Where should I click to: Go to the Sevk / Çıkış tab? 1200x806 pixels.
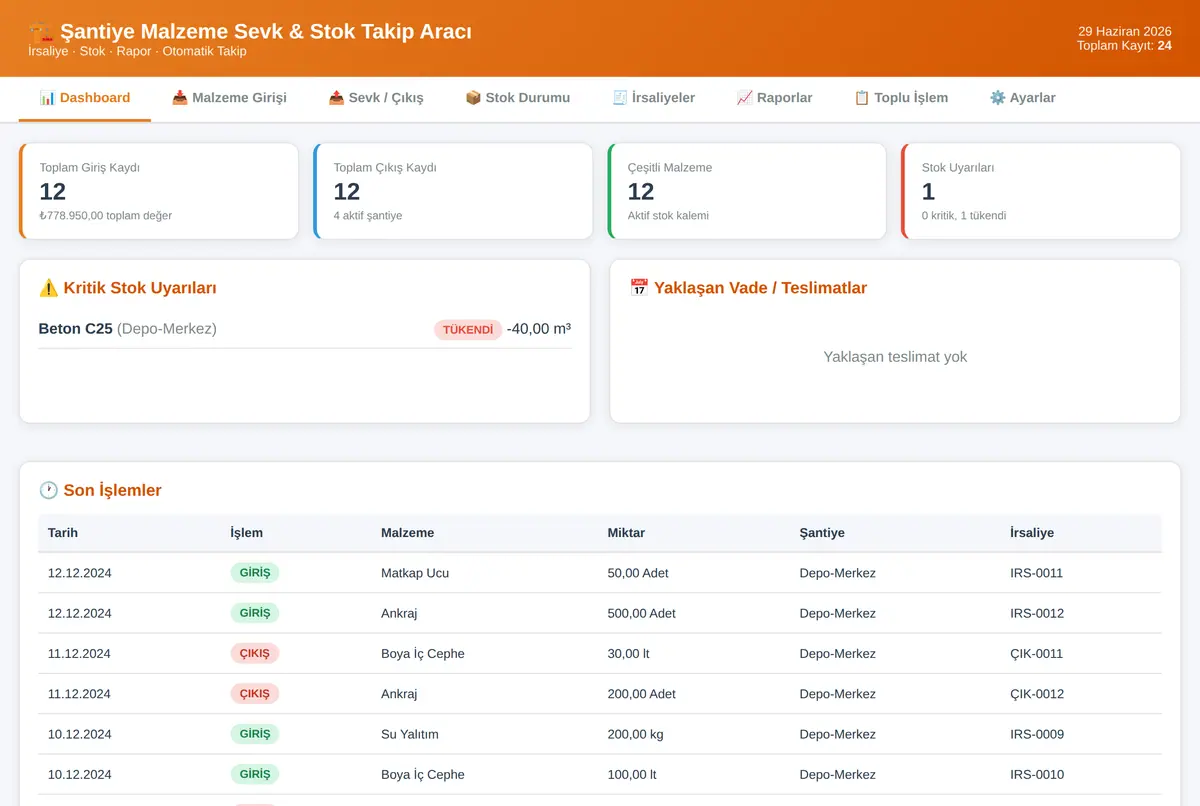coord(376,98)
